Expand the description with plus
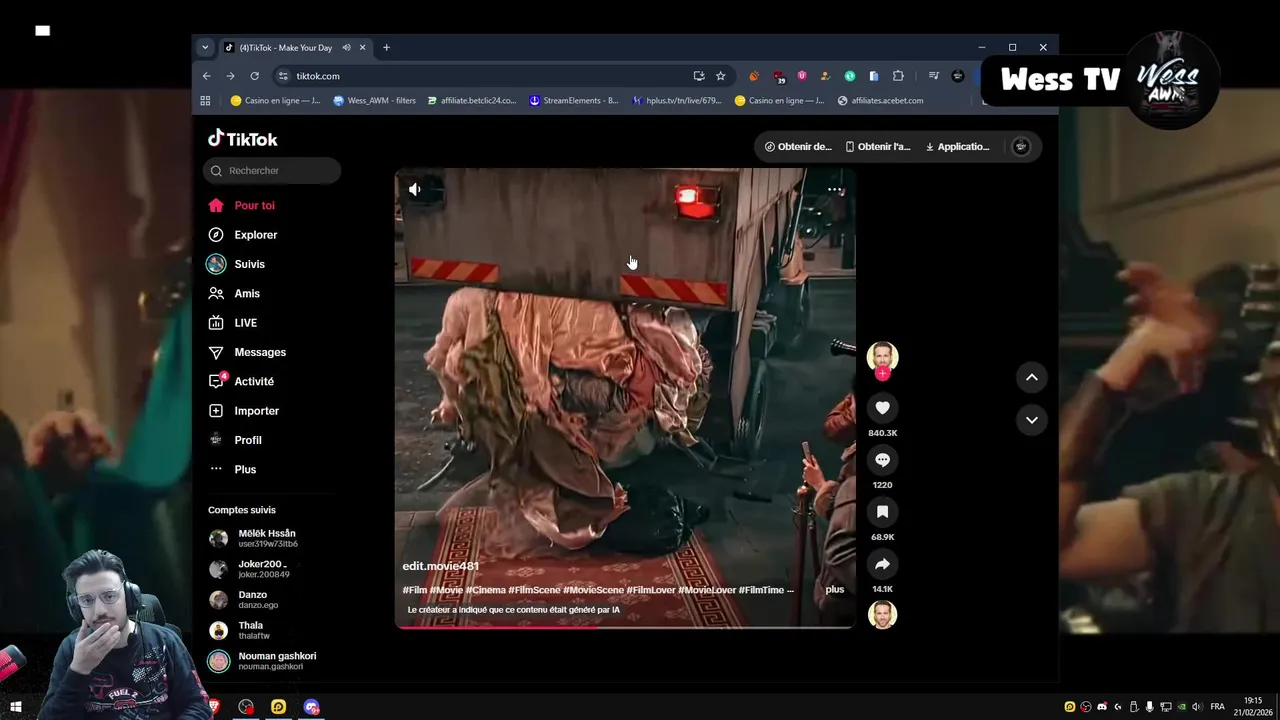This screenshot has width=1280, height=720. pyautogui.click(x=835, y=590)
